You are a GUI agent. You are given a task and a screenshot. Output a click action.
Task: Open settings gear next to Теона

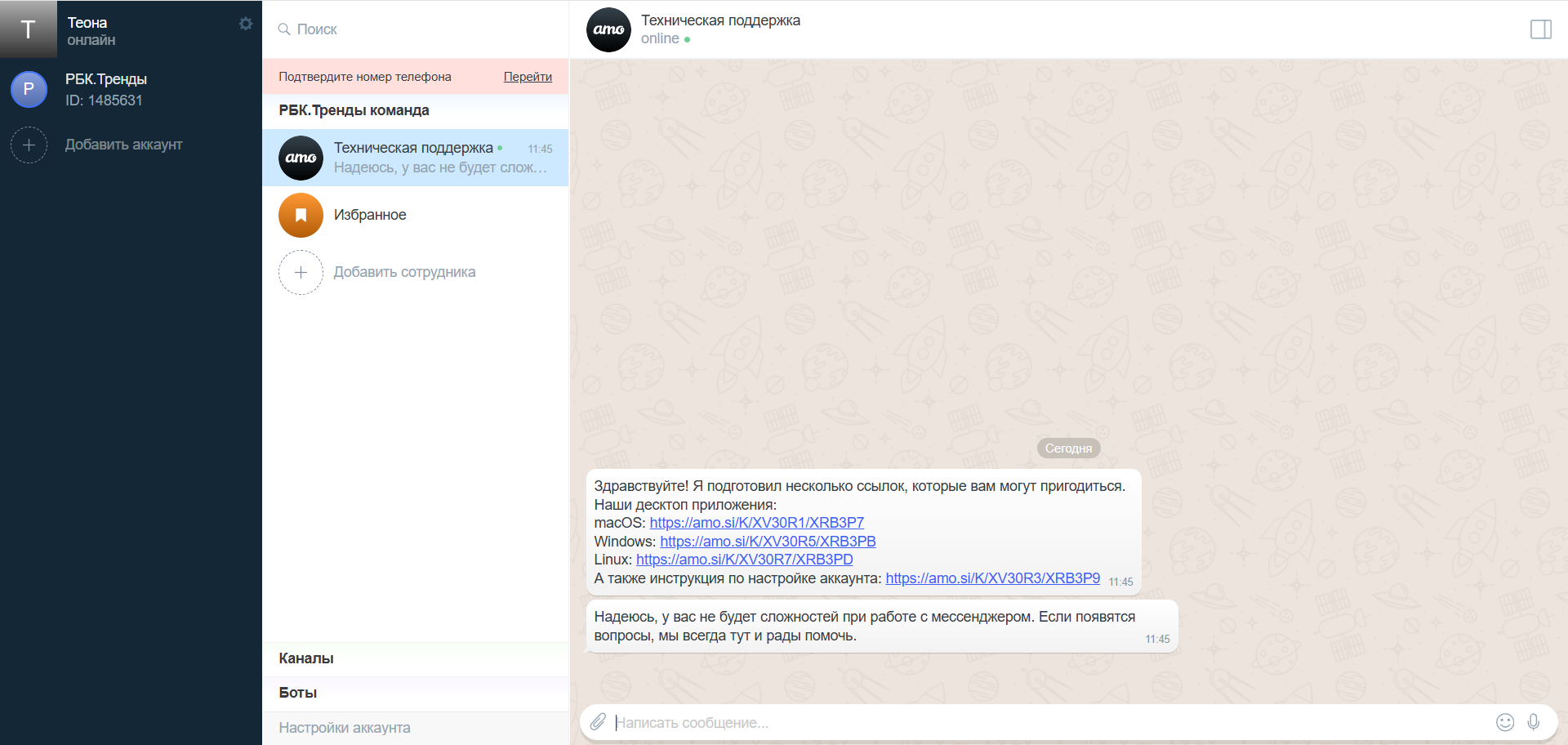[x=246, y=24]
